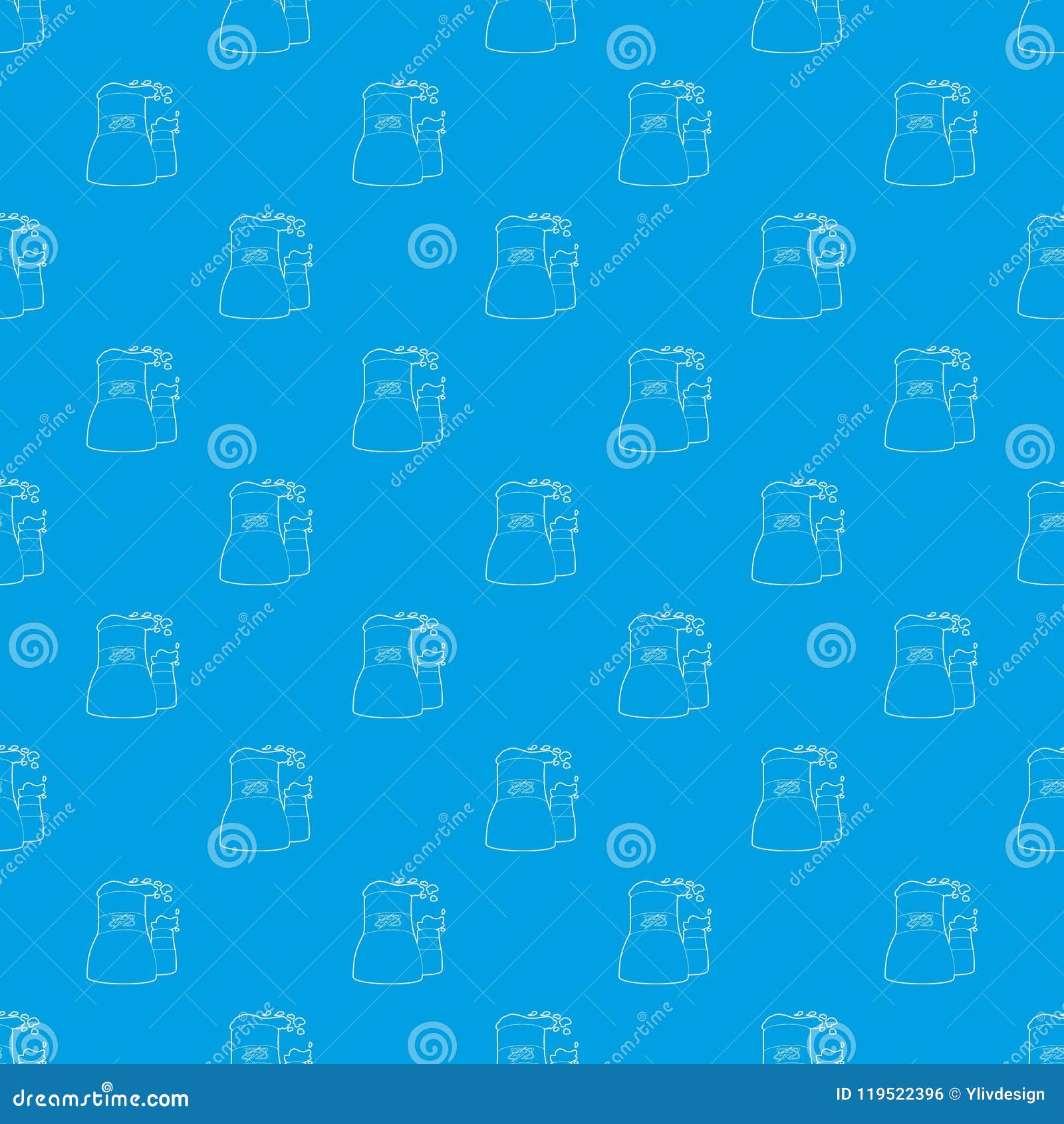1064x1124 pixels.
Task: Open the Ylivdesign author link
Action: [x=1006, y=1092]
